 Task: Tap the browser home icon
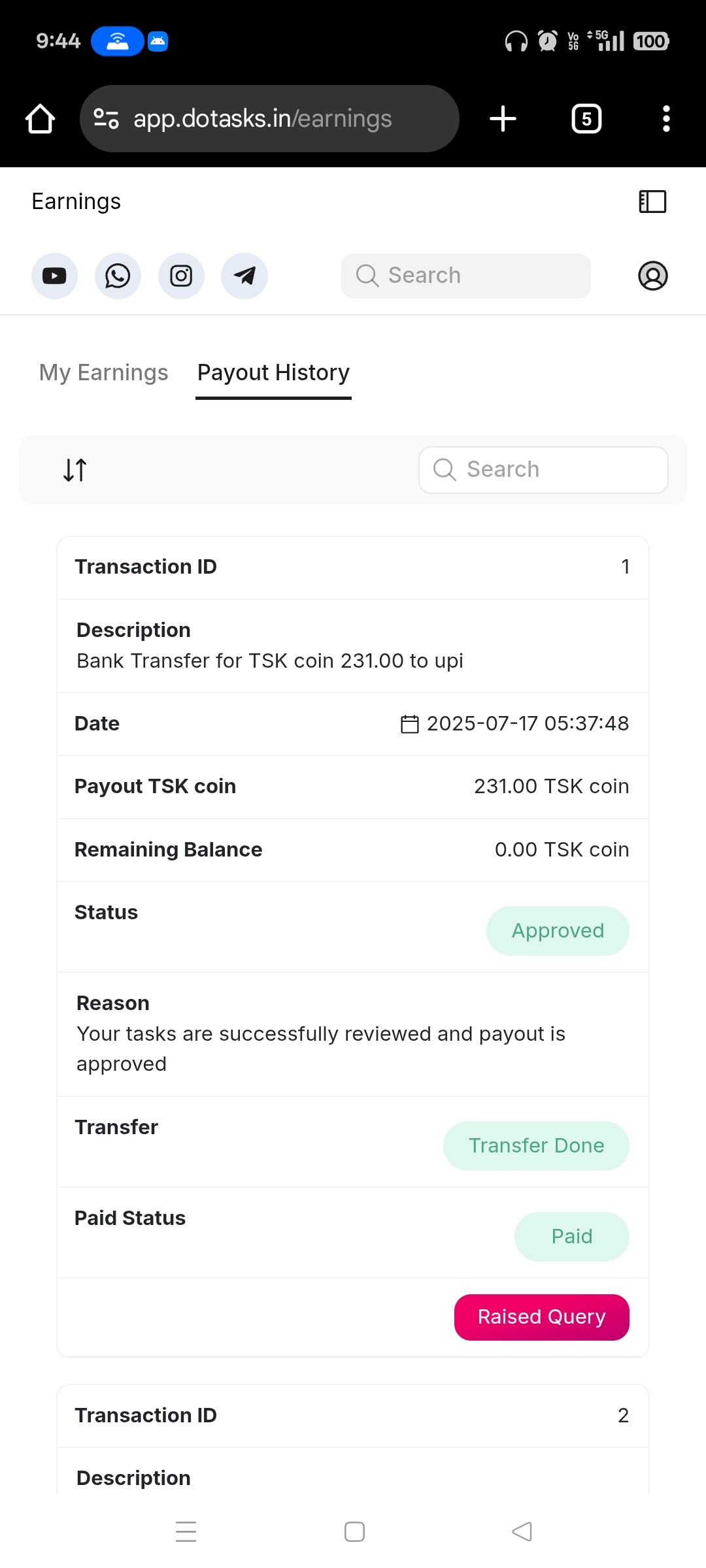40,119
